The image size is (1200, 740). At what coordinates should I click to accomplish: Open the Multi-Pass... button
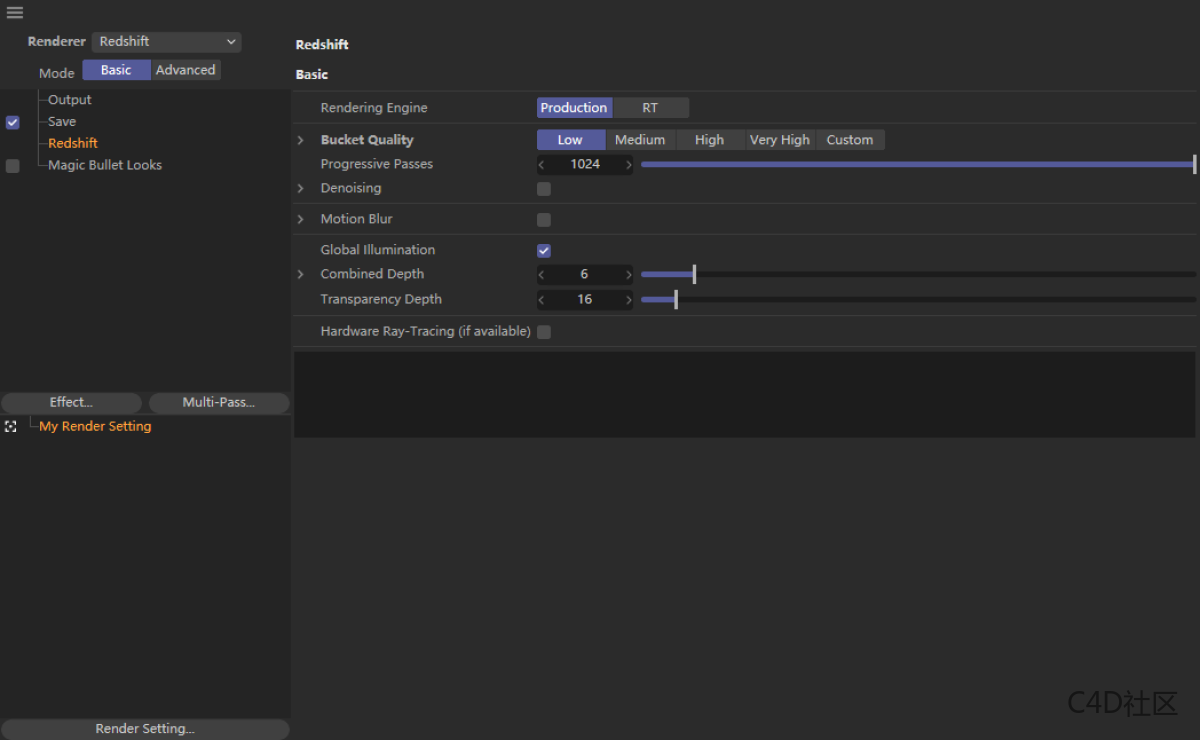point(218,402)
